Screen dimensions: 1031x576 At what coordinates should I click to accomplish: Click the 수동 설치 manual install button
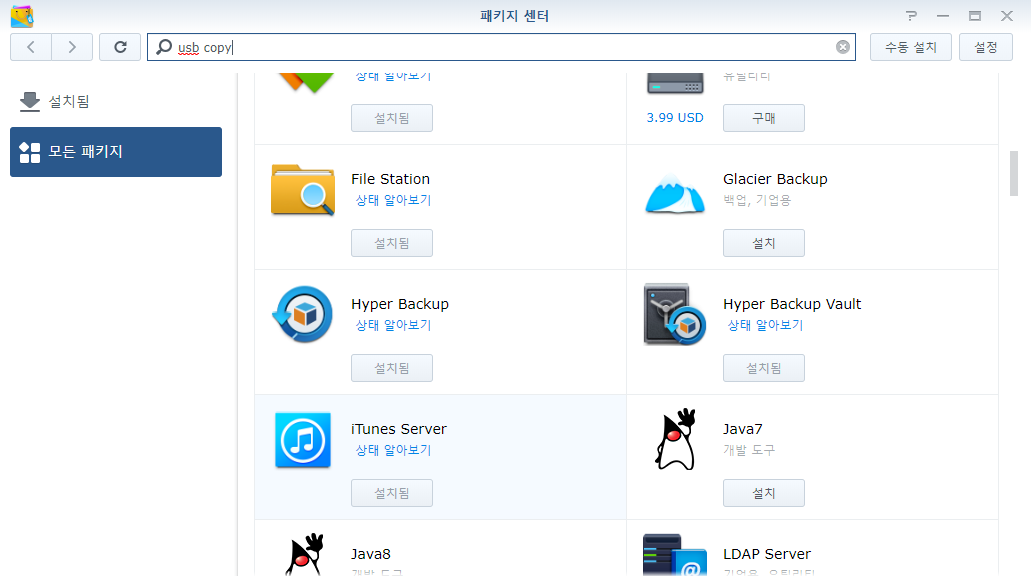point(910,47)
